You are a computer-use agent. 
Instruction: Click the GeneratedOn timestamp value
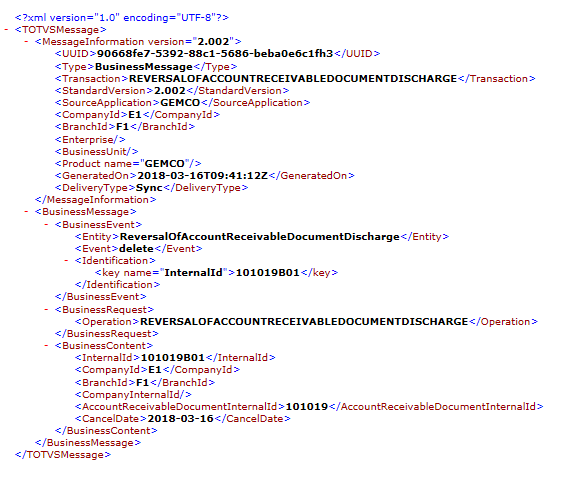pyautogui.click(x=202, y=176)
